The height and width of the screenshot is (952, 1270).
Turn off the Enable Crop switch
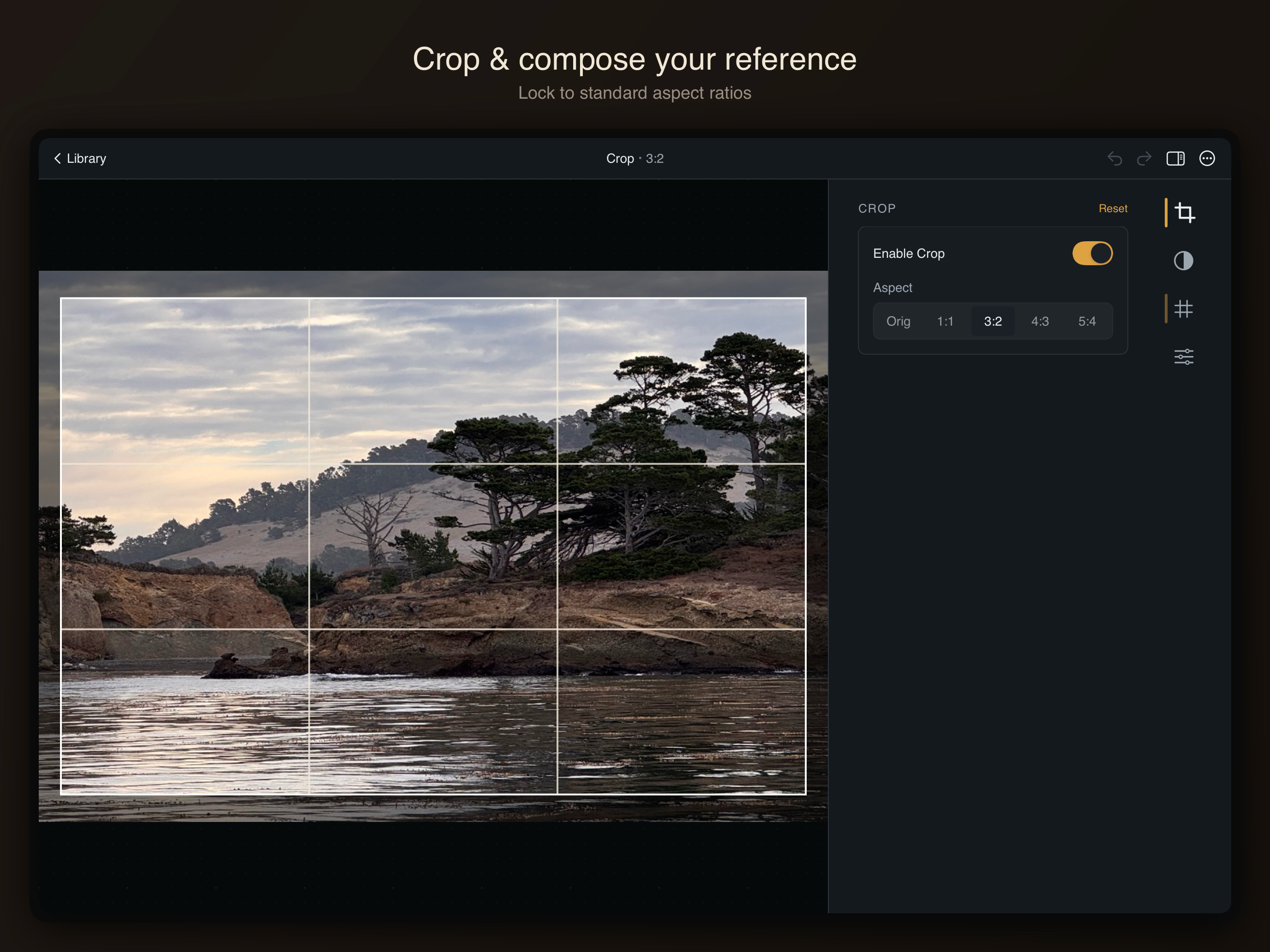coord(1092,253)
